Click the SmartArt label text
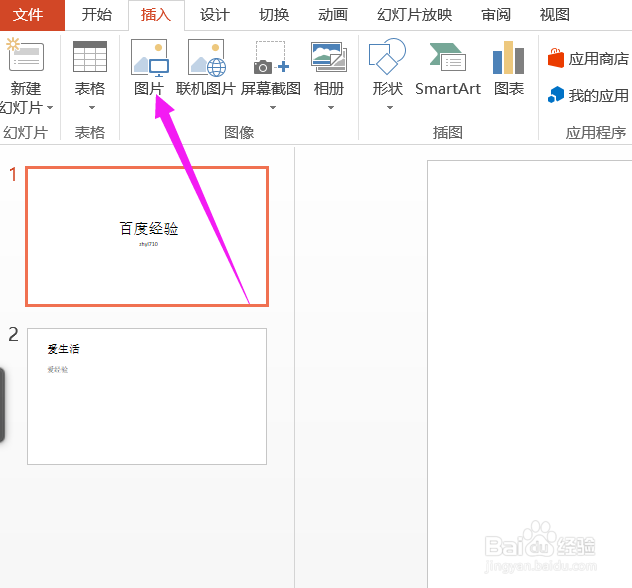Viewport: 632px width, 588px height. [x=448, y=89]
